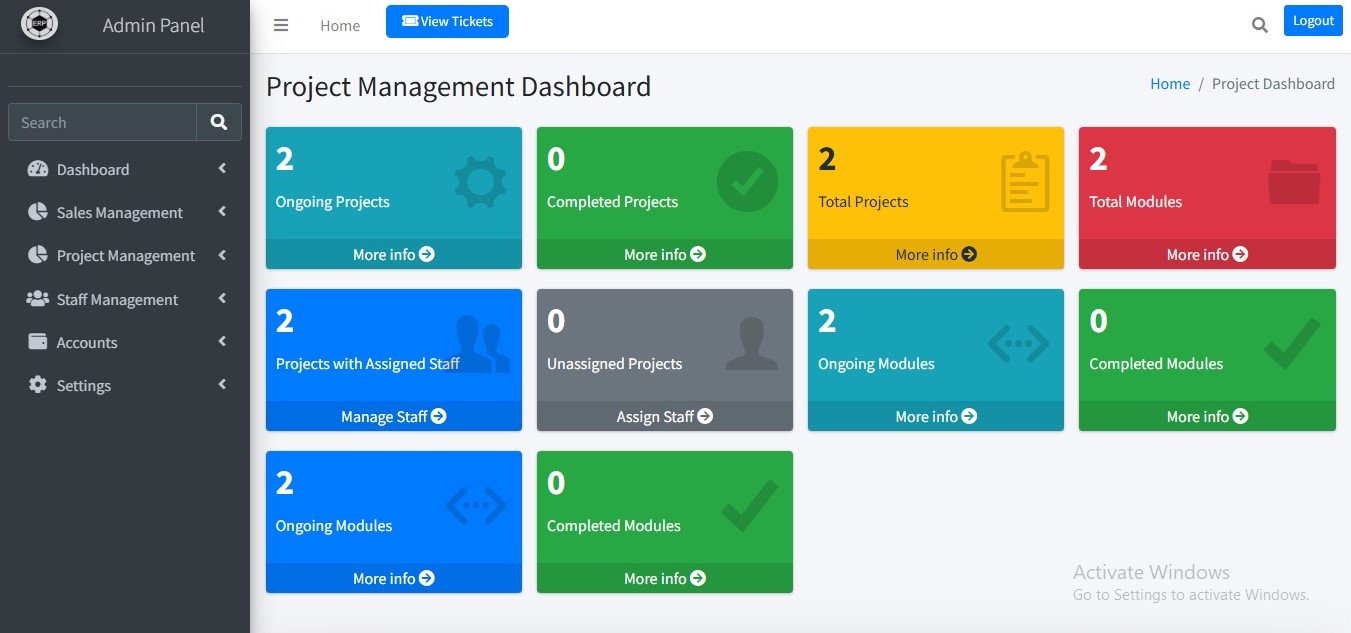Click the View Tickets button

[447, 21]
